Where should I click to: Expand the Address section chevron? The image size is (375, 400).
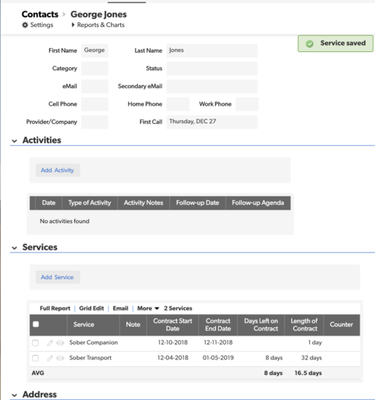(x=14, y=395)
